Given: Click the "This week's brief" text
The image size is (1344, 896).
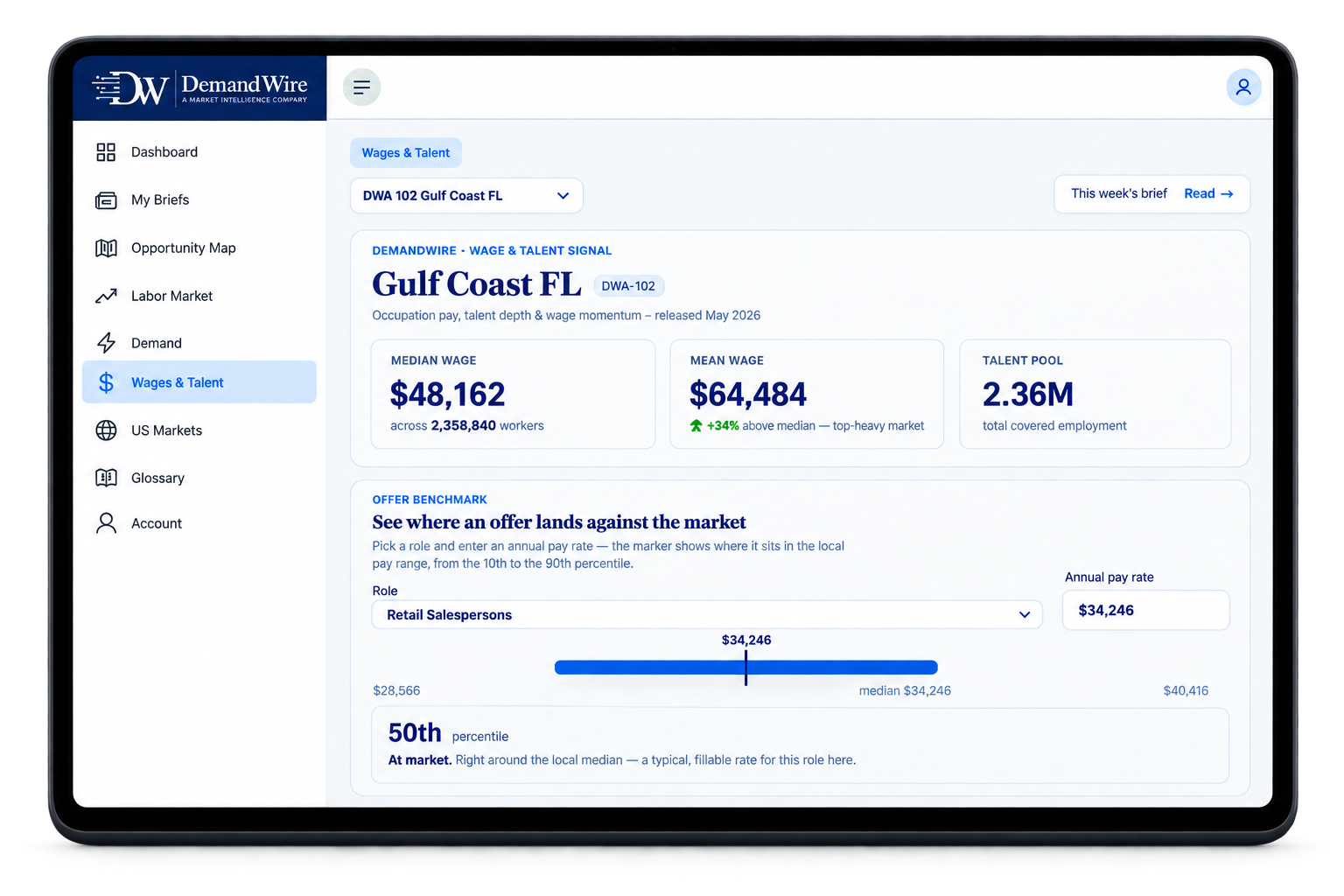Looking at the screenshot, I should (1119, 193).
